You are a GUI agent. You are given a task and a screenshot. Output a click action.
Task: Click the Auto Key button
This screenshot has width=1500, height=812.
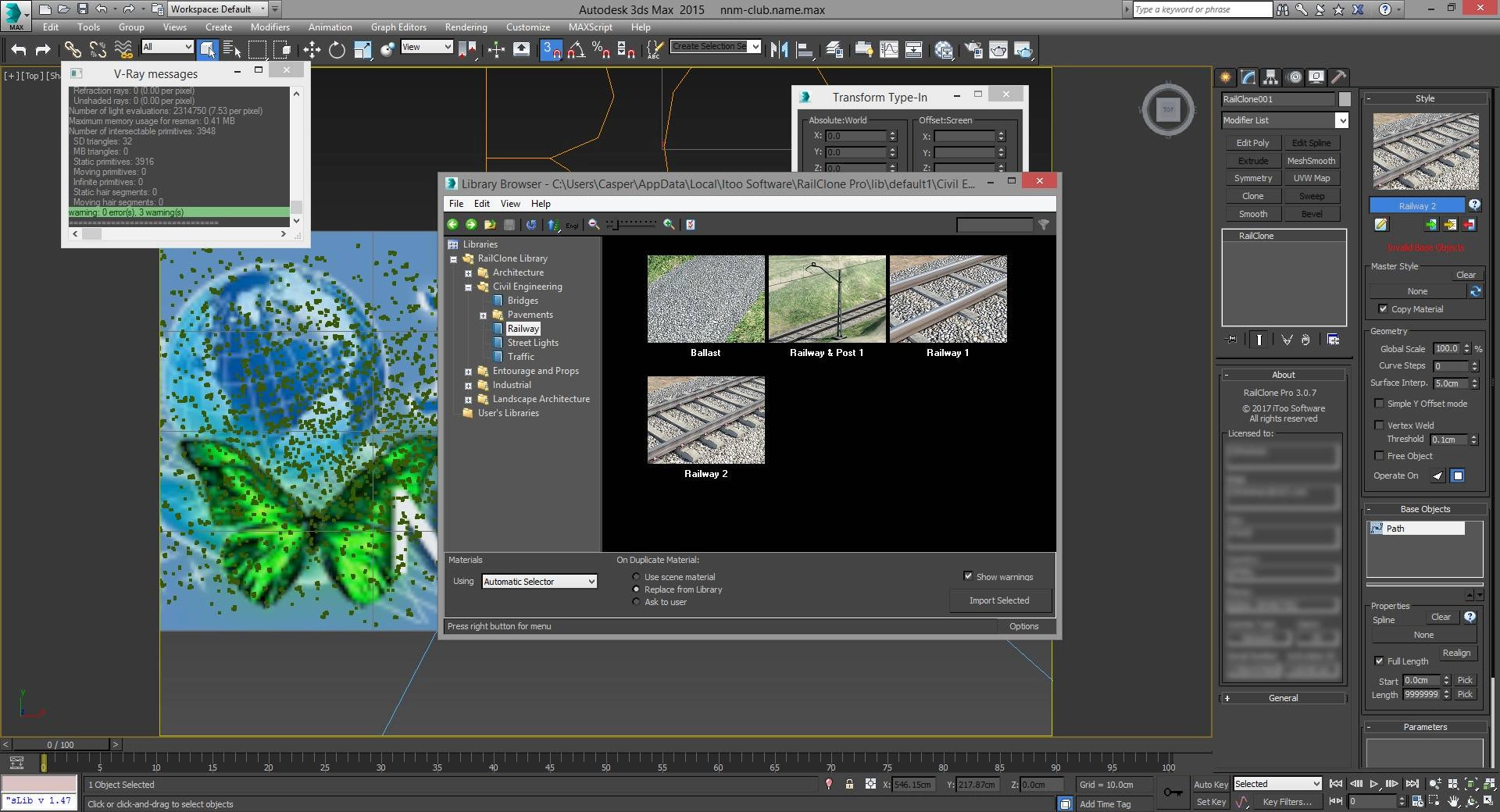click(x=1210, y=785)
